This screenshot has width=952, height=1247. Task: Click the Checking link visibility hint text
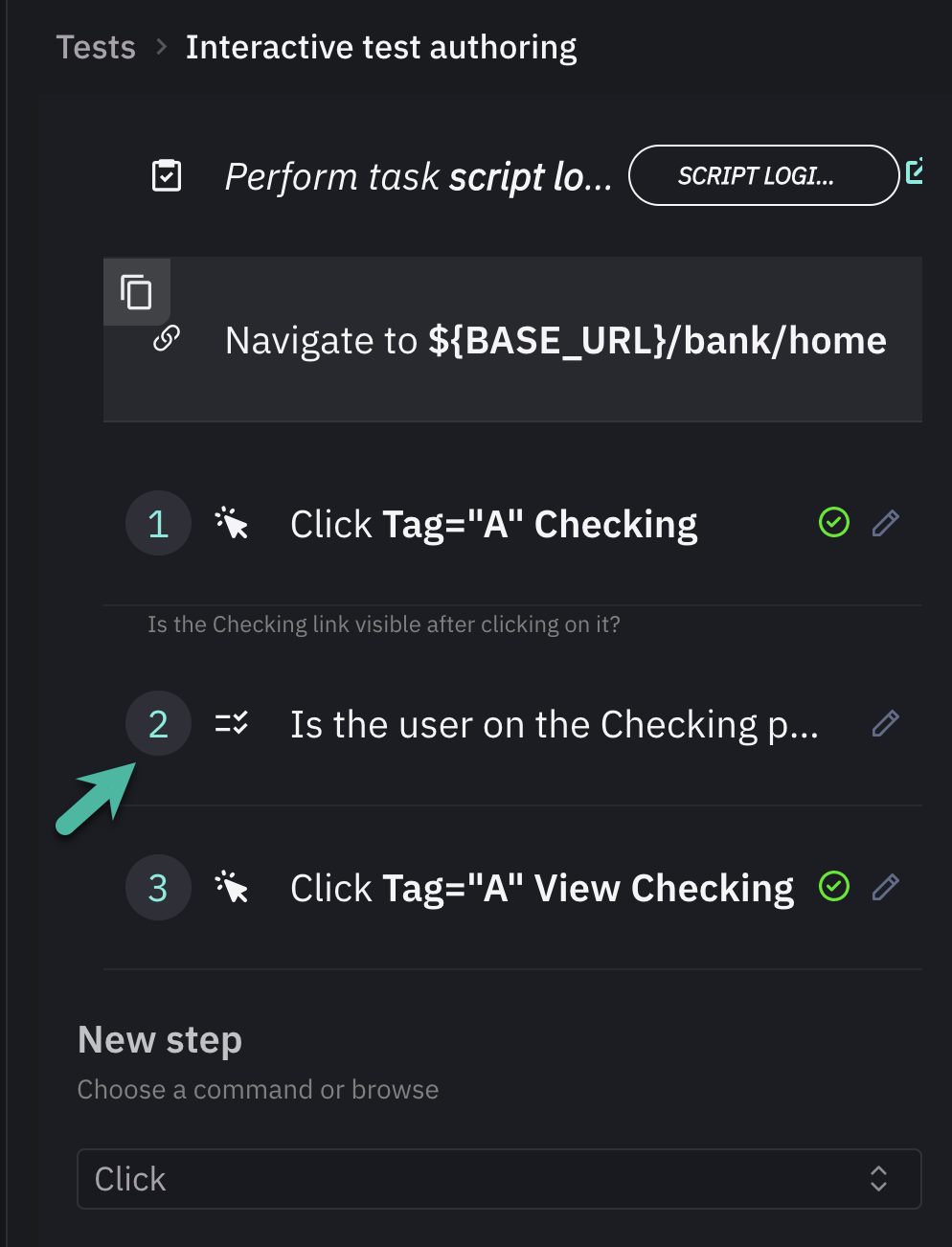383,623
